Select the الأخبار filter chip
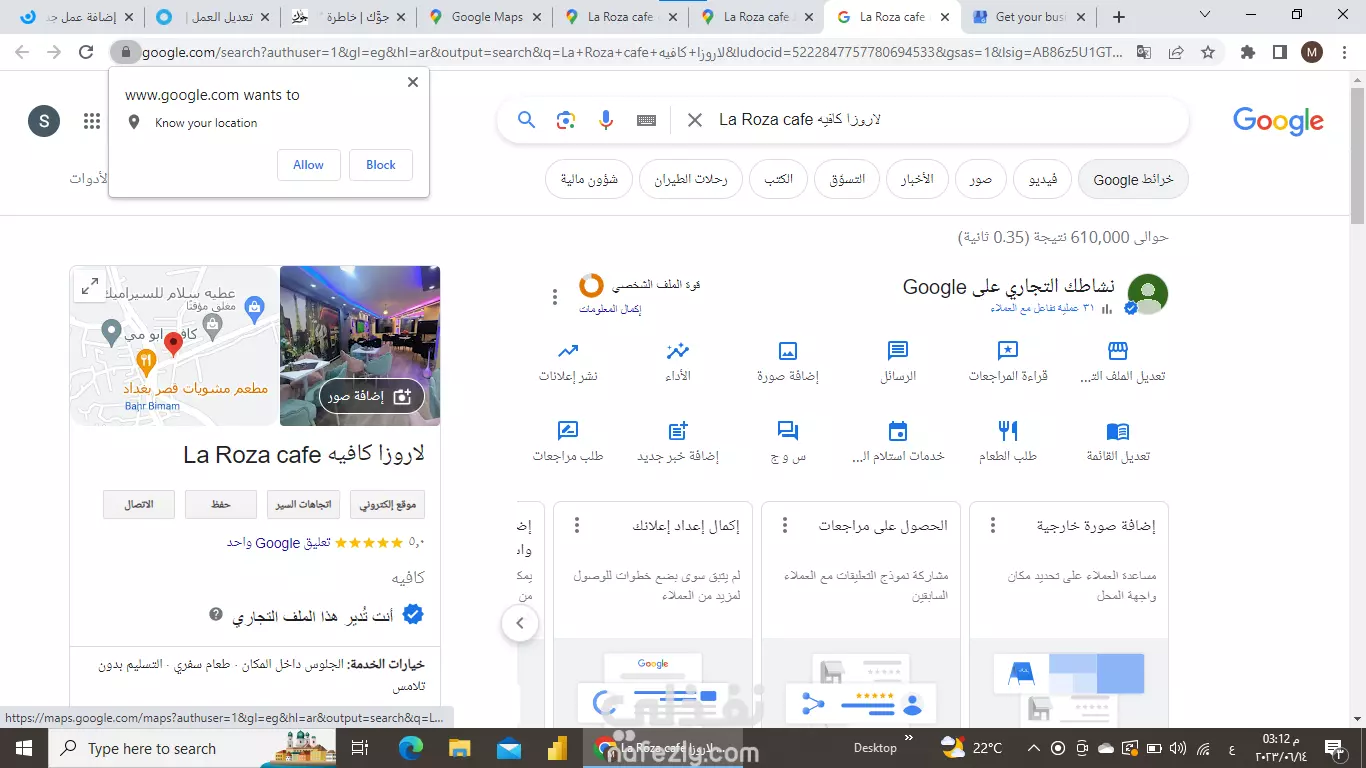Screen dimensions: 1366x768 pos(917,180)
